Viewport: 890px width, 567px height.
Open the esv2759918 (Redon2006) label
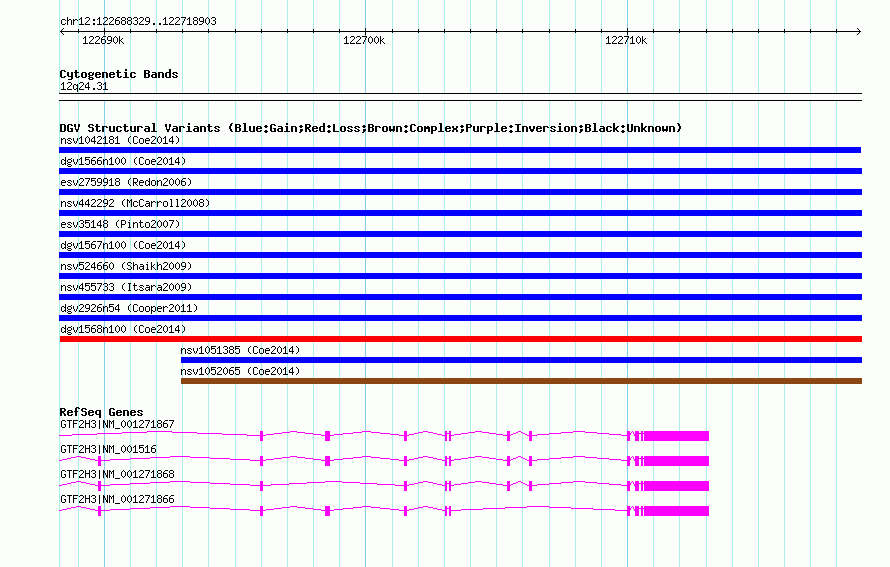click(126, 182)
